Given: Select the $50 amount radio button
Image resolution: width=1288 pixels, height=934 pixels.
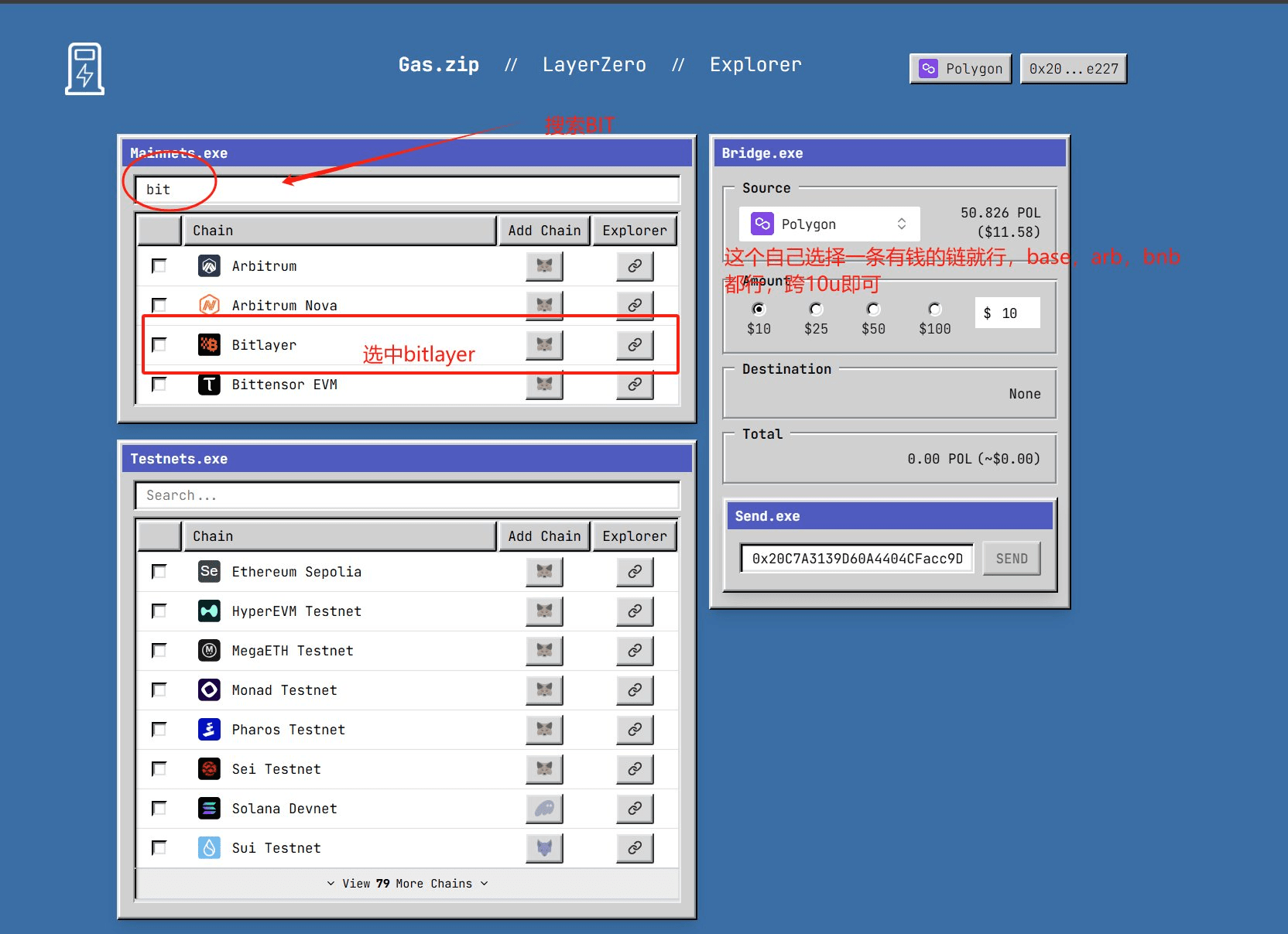Looking at the screenshot, I should coord(873,310).
